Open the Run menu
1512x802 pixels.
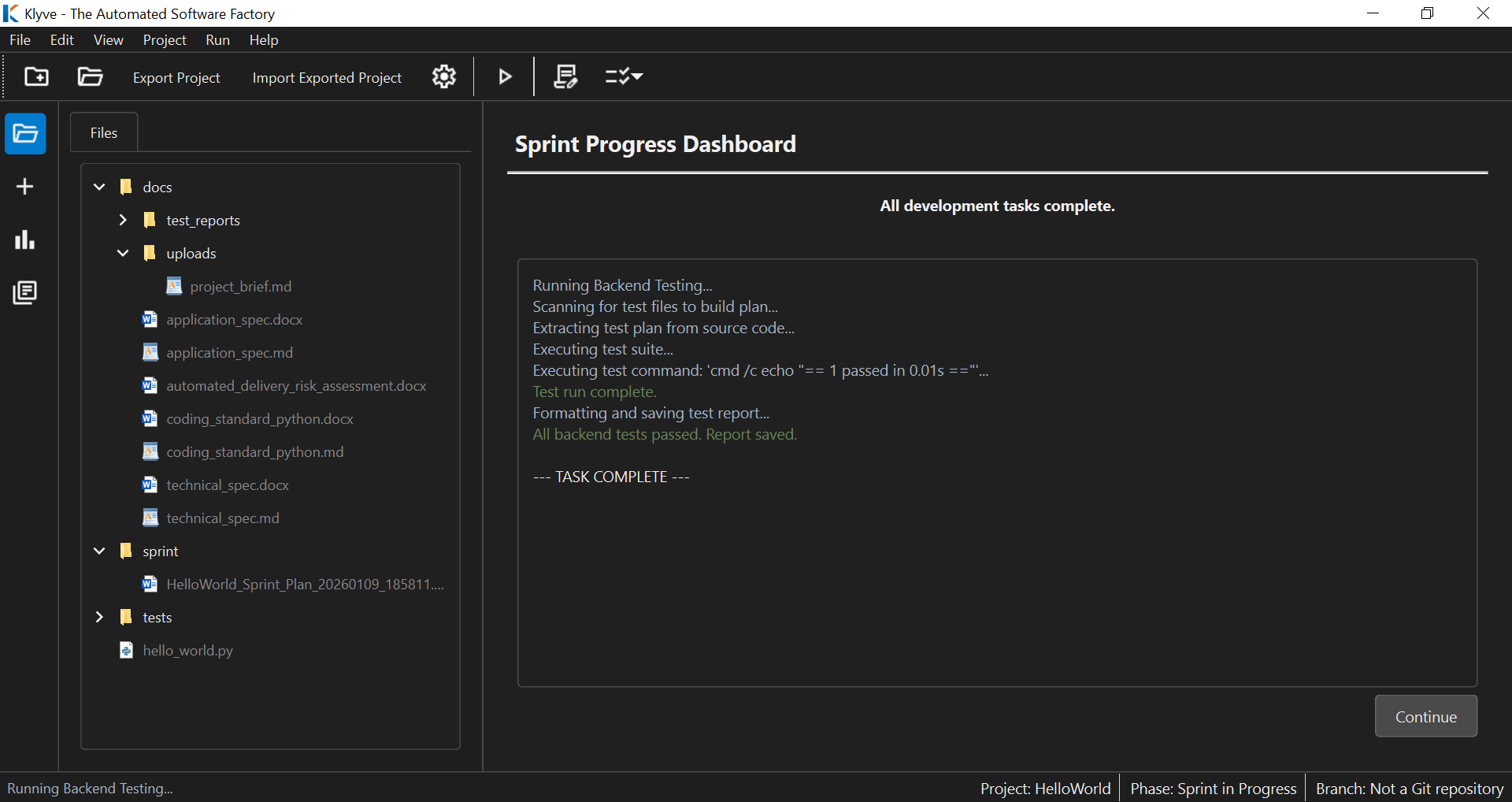[x=217, y=40]
